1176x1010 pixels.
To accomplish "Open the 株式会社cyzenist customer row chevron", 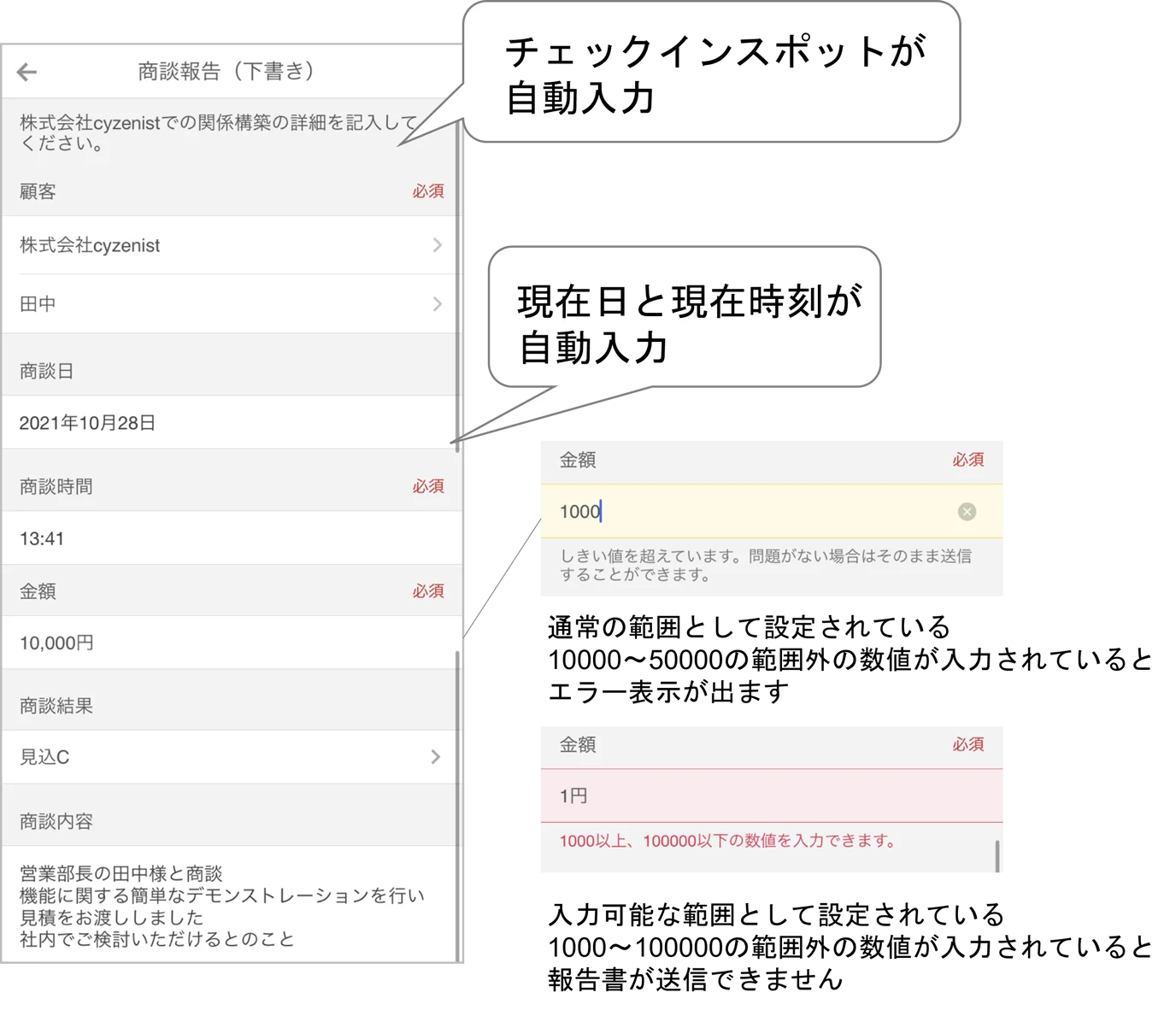I will [437, 245].
